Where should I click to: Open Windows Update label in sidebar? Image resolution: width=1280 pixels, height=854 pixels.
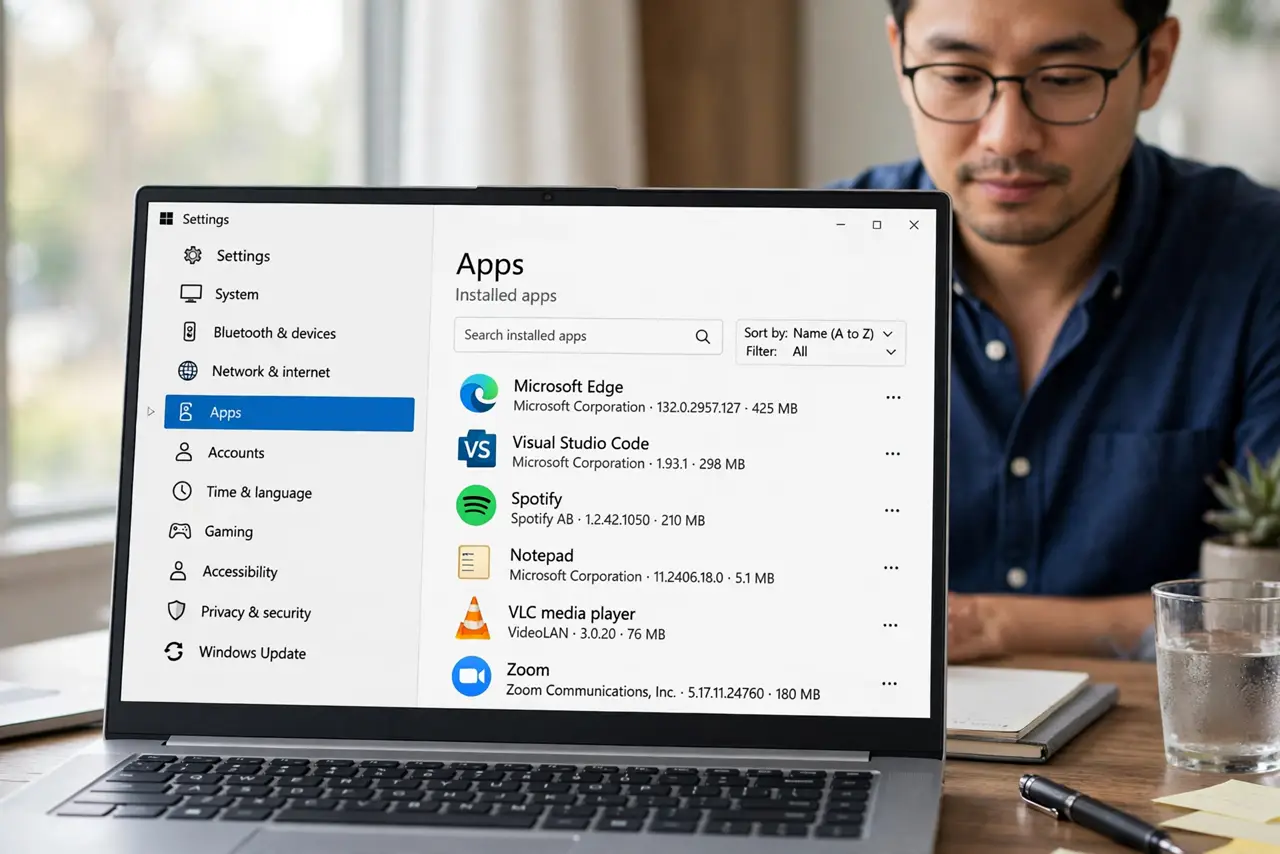point(252,652)
